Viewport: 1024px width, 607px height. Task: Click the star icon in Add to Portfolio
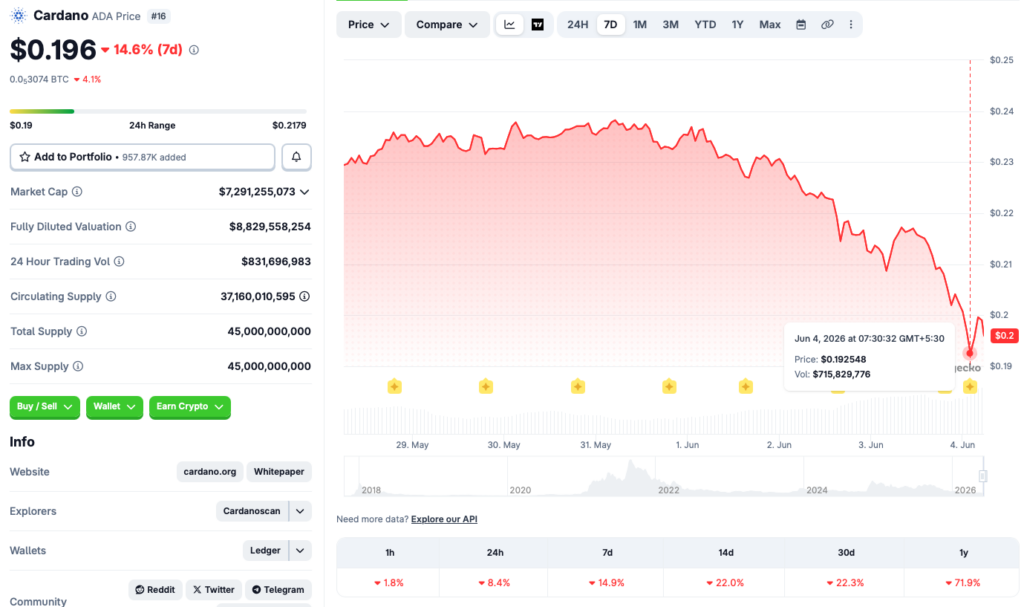tap(25, 157)
